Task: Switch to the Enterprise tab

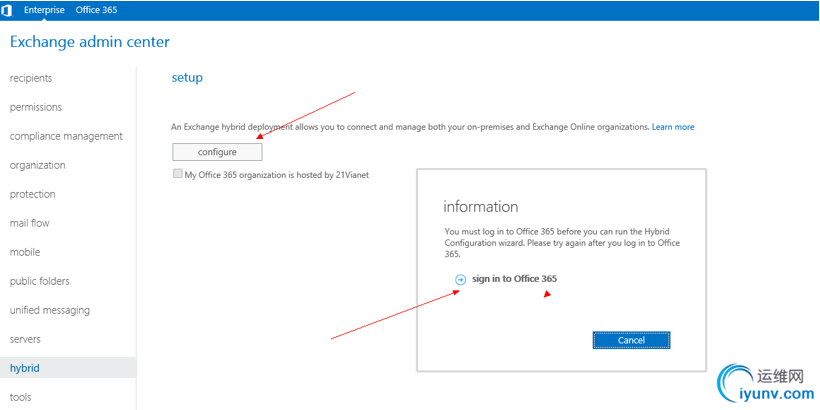Action: click(44, 10)
